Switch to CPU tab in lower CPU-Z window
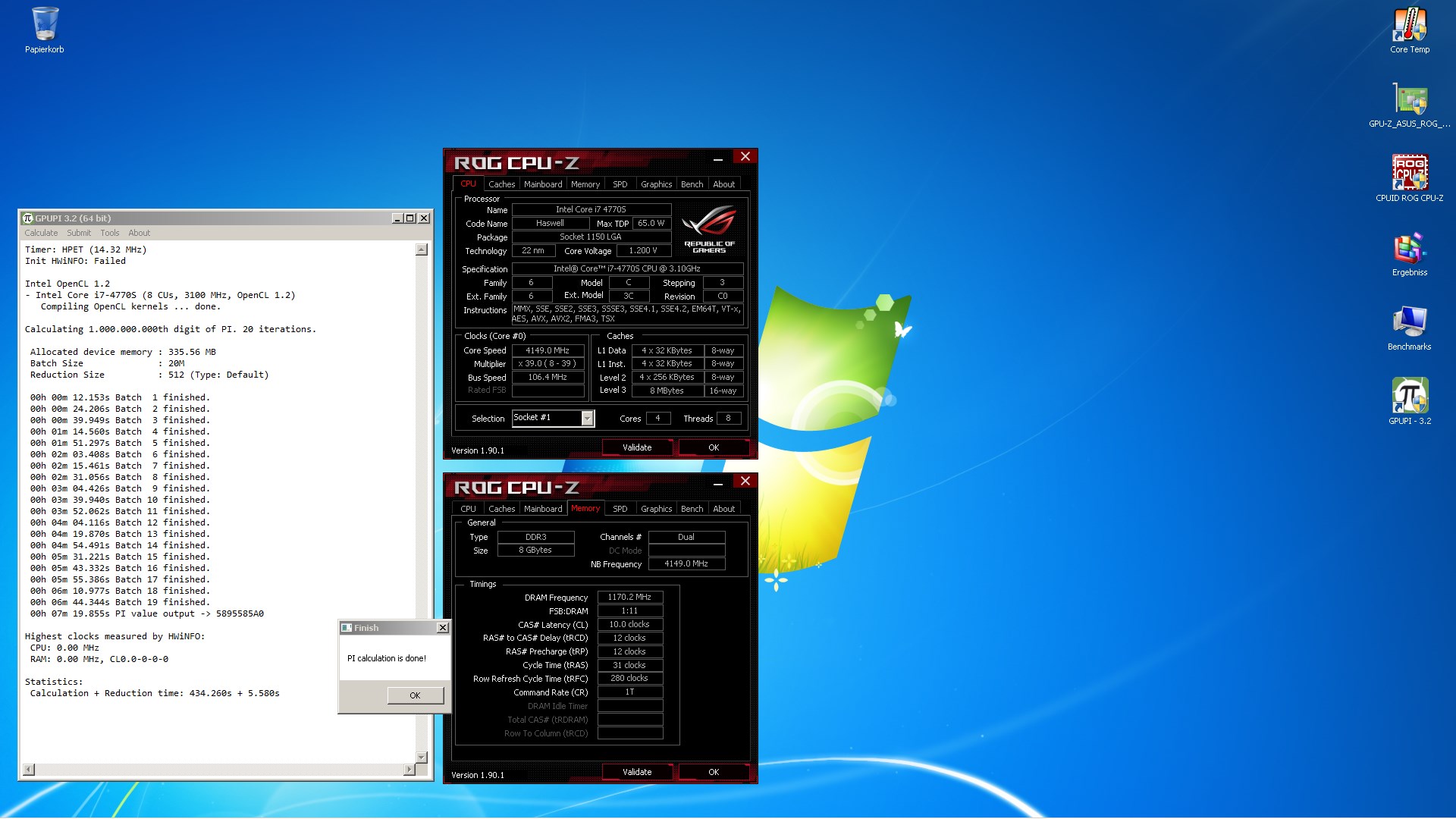Image resolution: width=1456 pixels, height=819 pixels. (x=469, y=509)
